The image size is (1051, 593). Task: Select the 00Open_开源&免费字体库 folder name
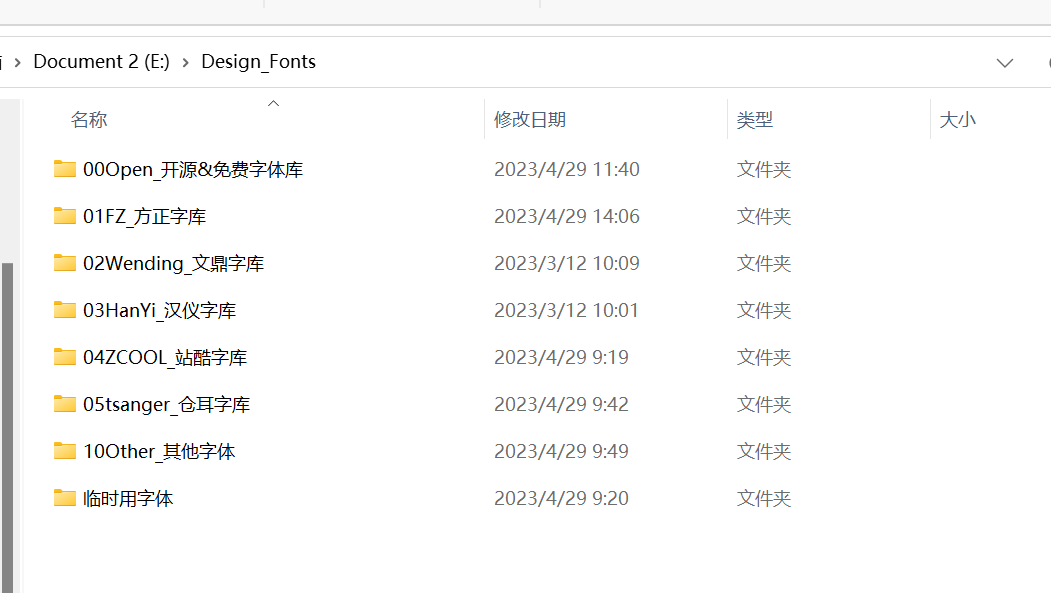(x=193, y=170)
